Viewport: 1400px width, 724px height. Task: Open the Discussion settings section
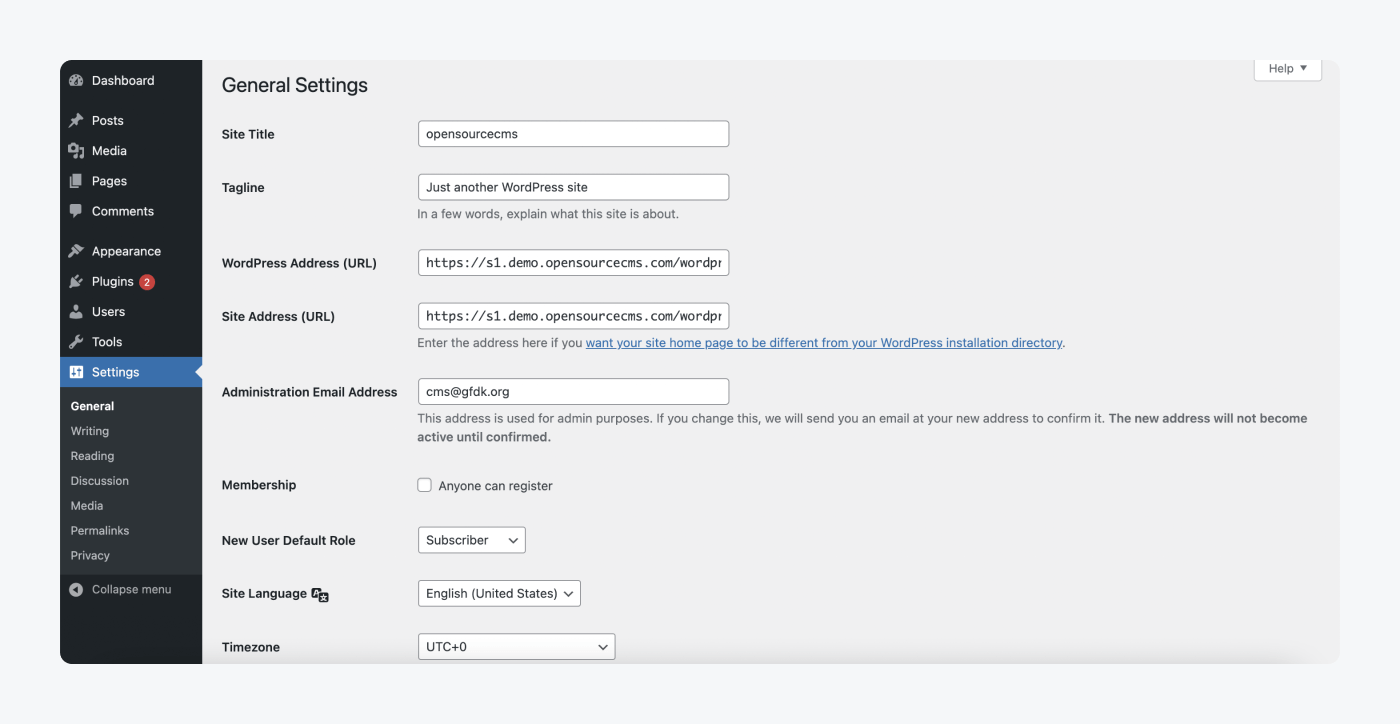99,480
